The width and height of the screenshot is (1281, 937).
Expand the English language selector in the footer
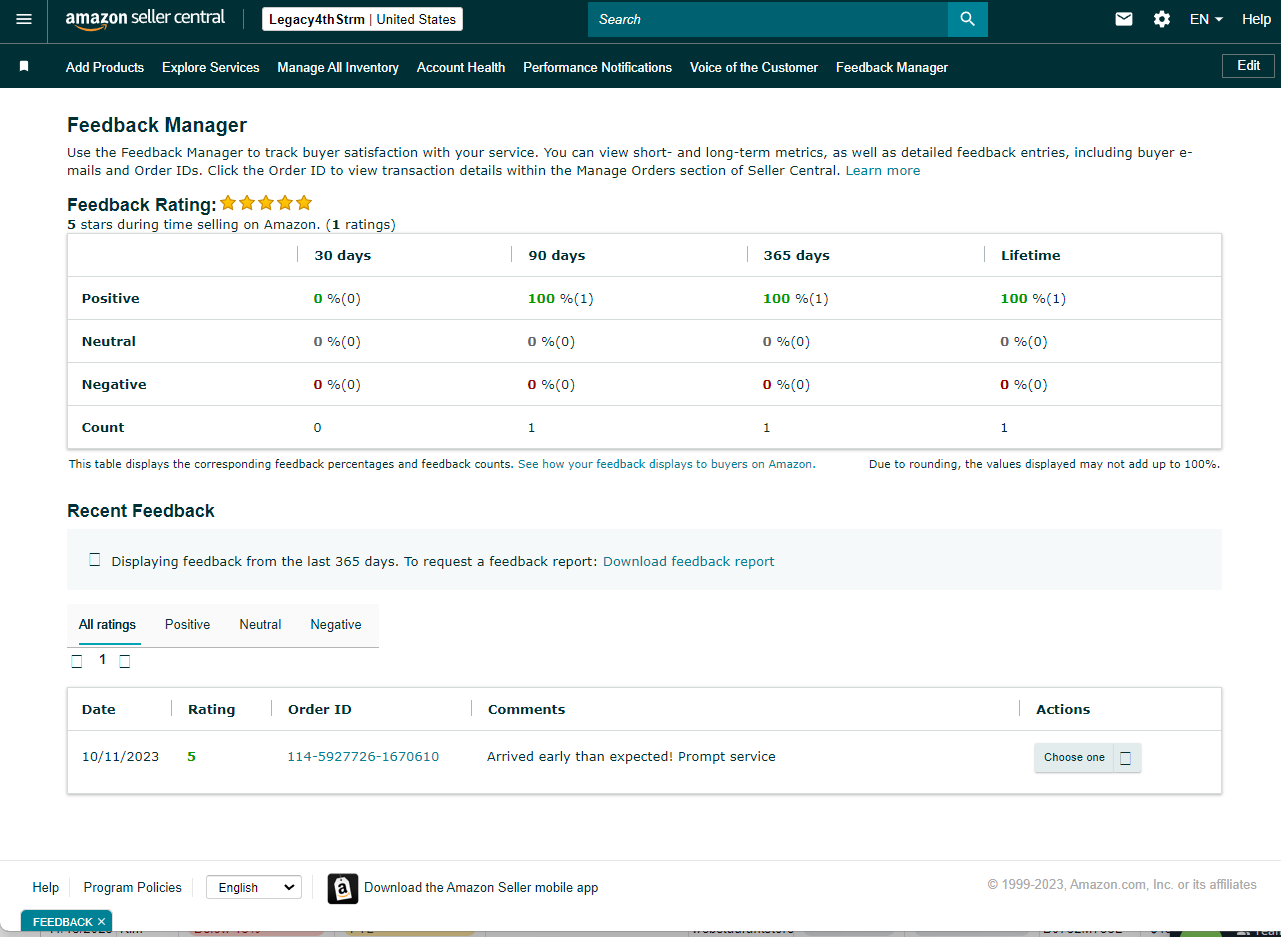(254, 887)
